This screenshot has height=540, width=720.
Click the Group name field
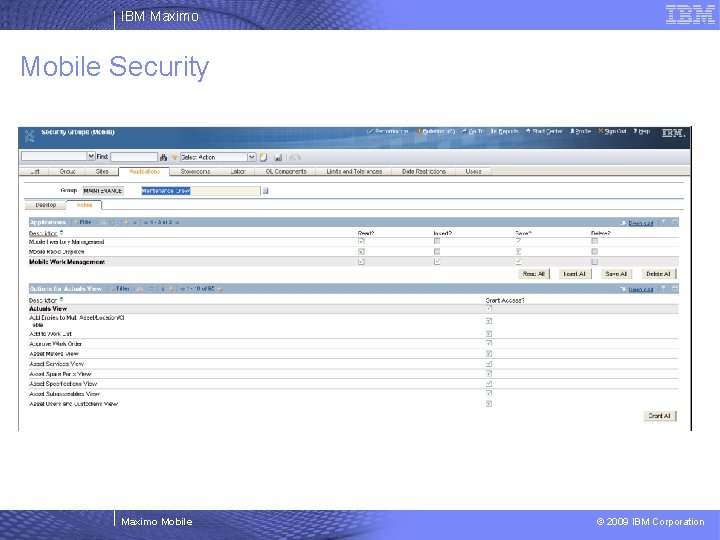tap(103, 191)
